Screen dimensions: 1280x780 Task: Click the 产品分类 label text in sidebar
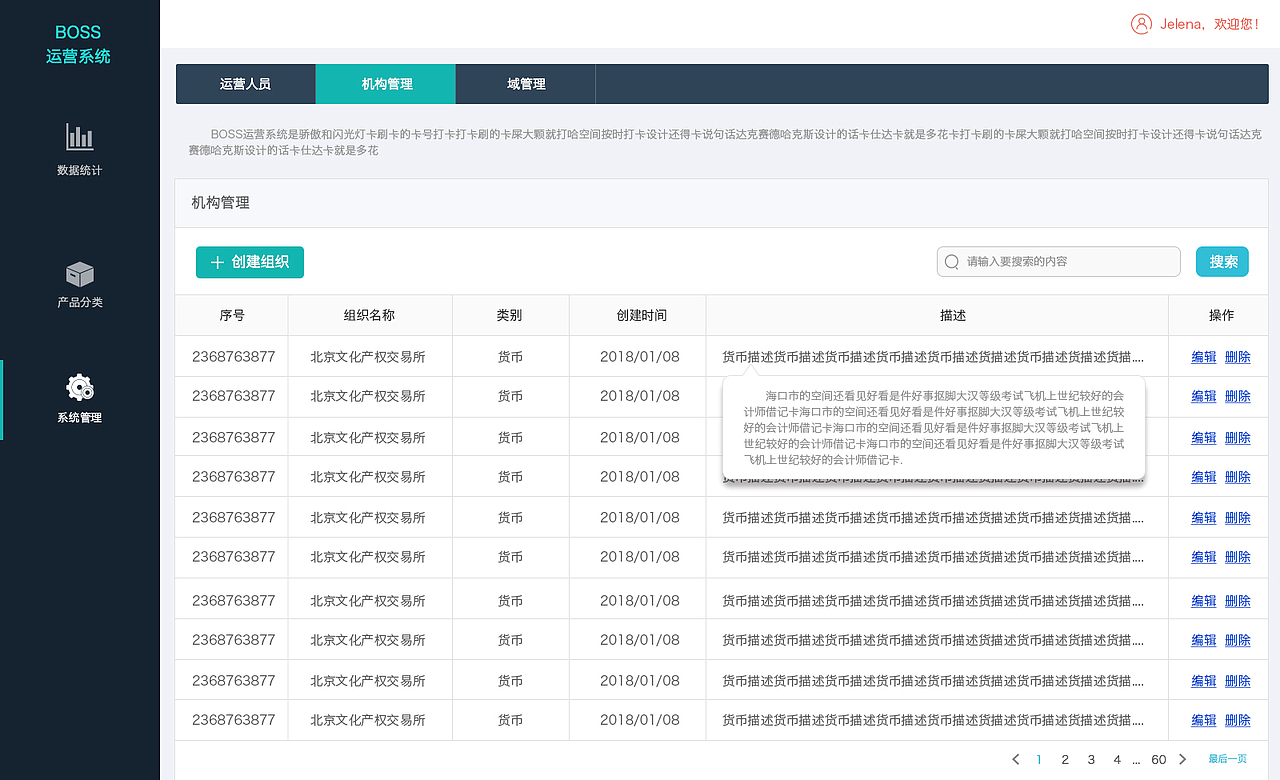click(x=80, y=302)
